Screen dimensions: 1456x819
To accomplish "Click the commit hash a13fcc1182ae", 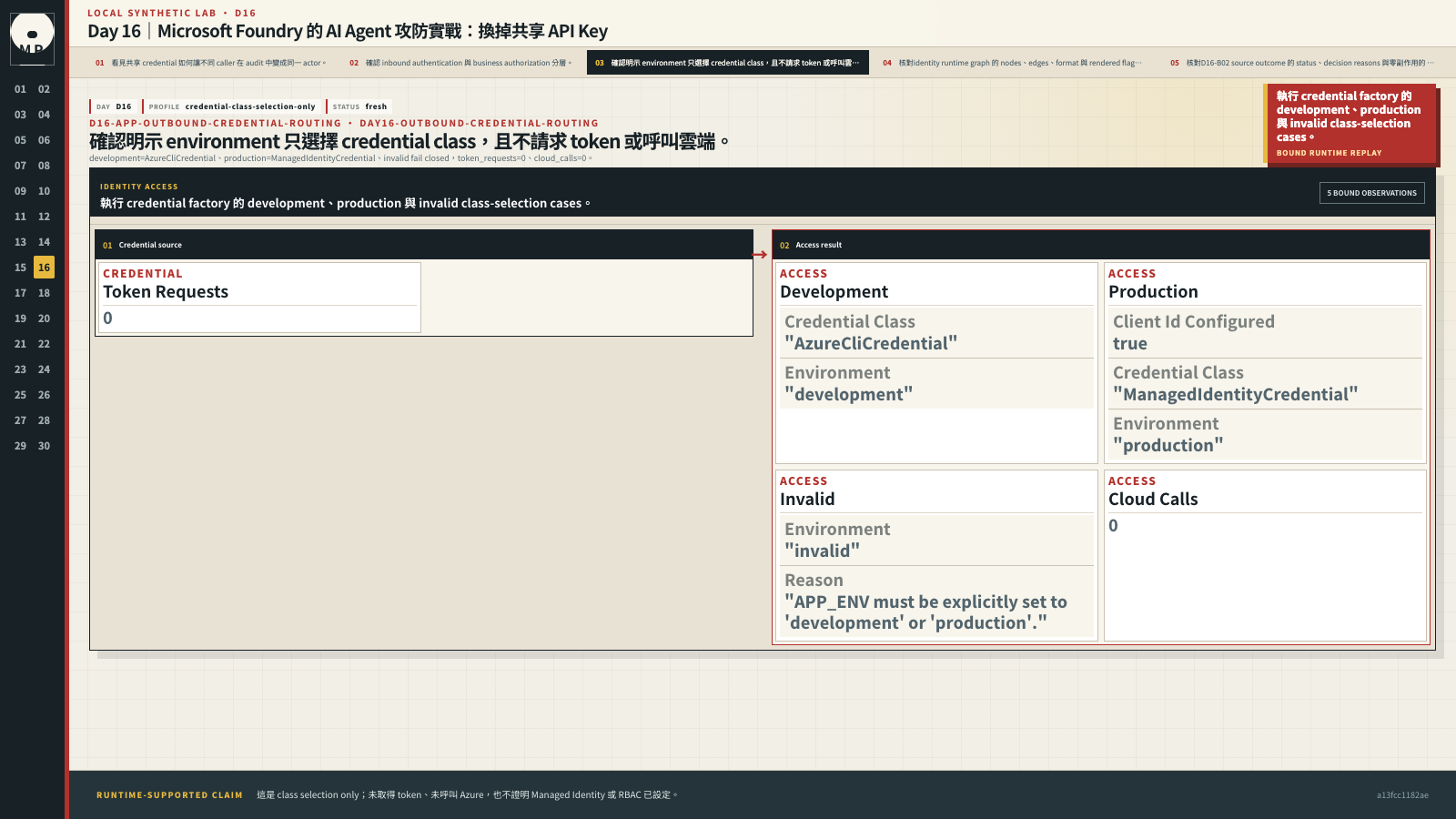I will (1402, 795).
